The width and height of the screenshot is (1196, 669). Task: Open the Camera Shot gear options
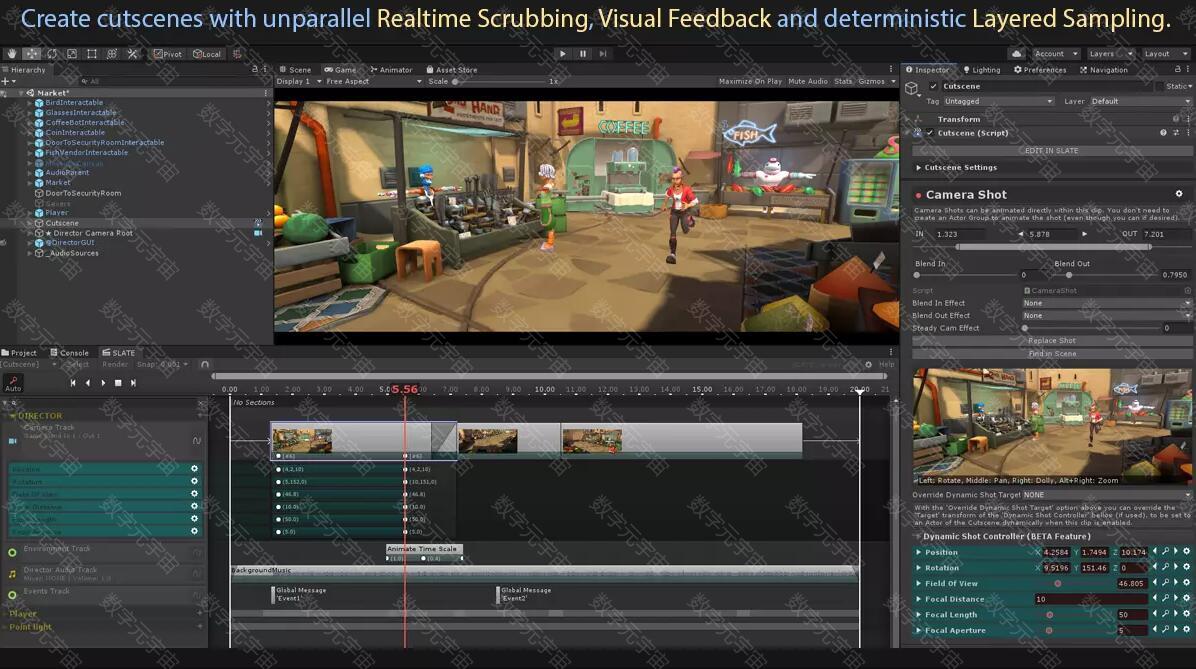pyautogui.click(x=1178, y=194)
